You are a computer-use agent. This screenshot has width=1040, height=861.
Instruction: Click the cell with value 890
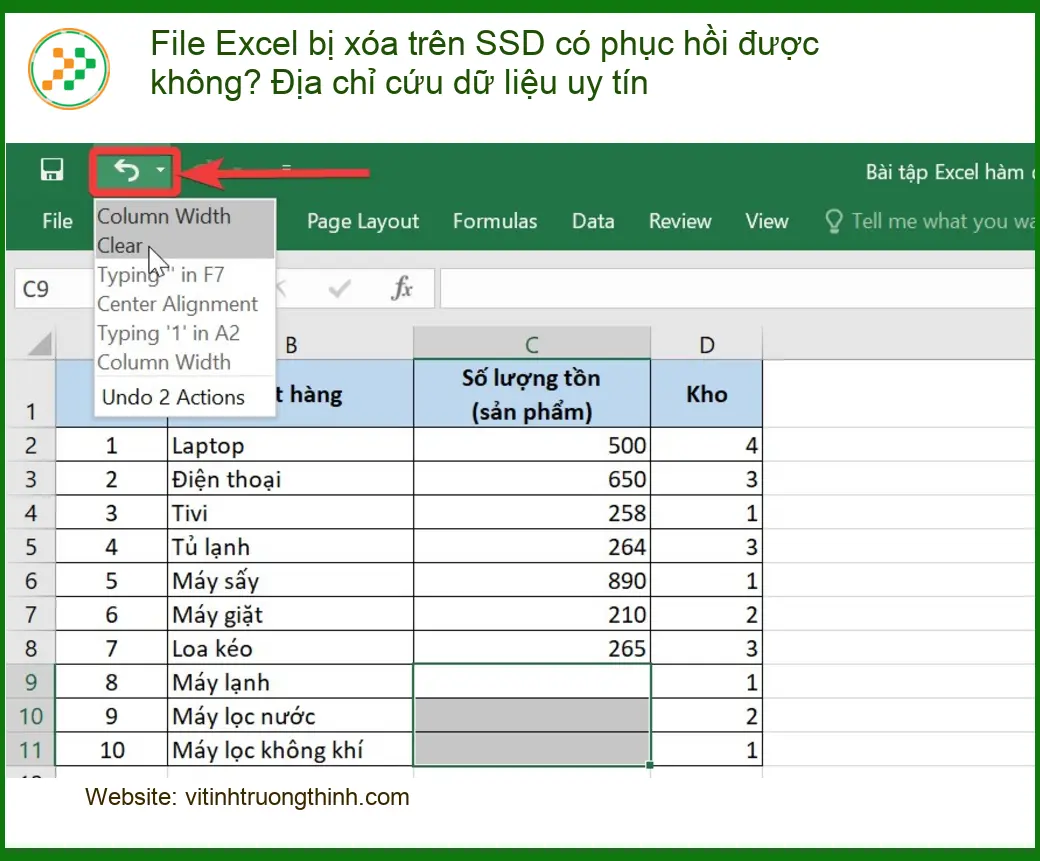(x=532, y=580)
